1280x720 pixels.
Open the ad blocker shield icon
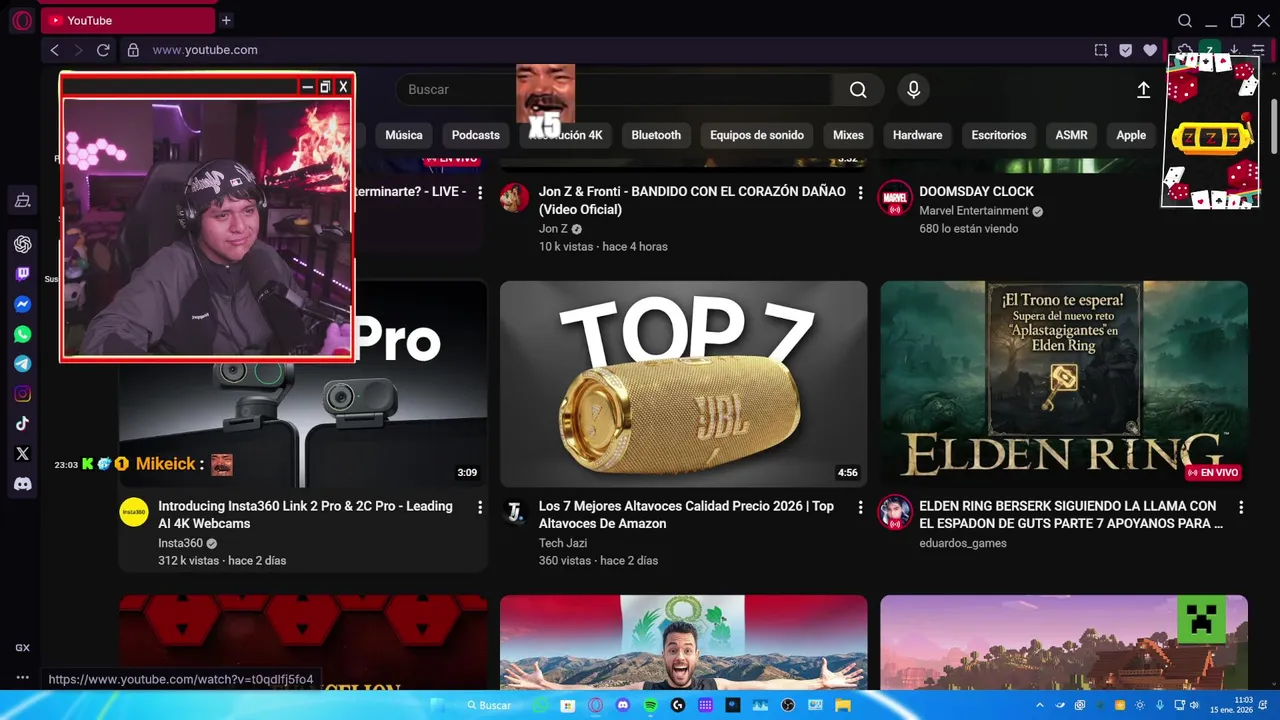coord(1125,50)
